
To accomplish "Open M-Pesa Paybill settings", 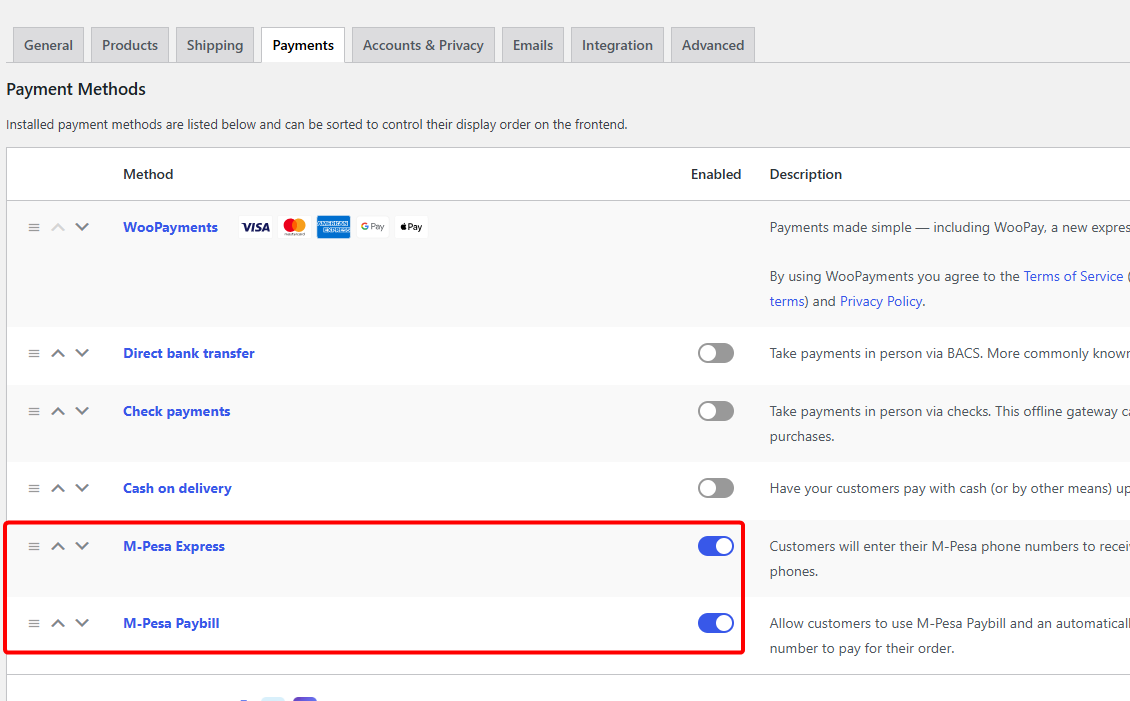I will (172, 623).
